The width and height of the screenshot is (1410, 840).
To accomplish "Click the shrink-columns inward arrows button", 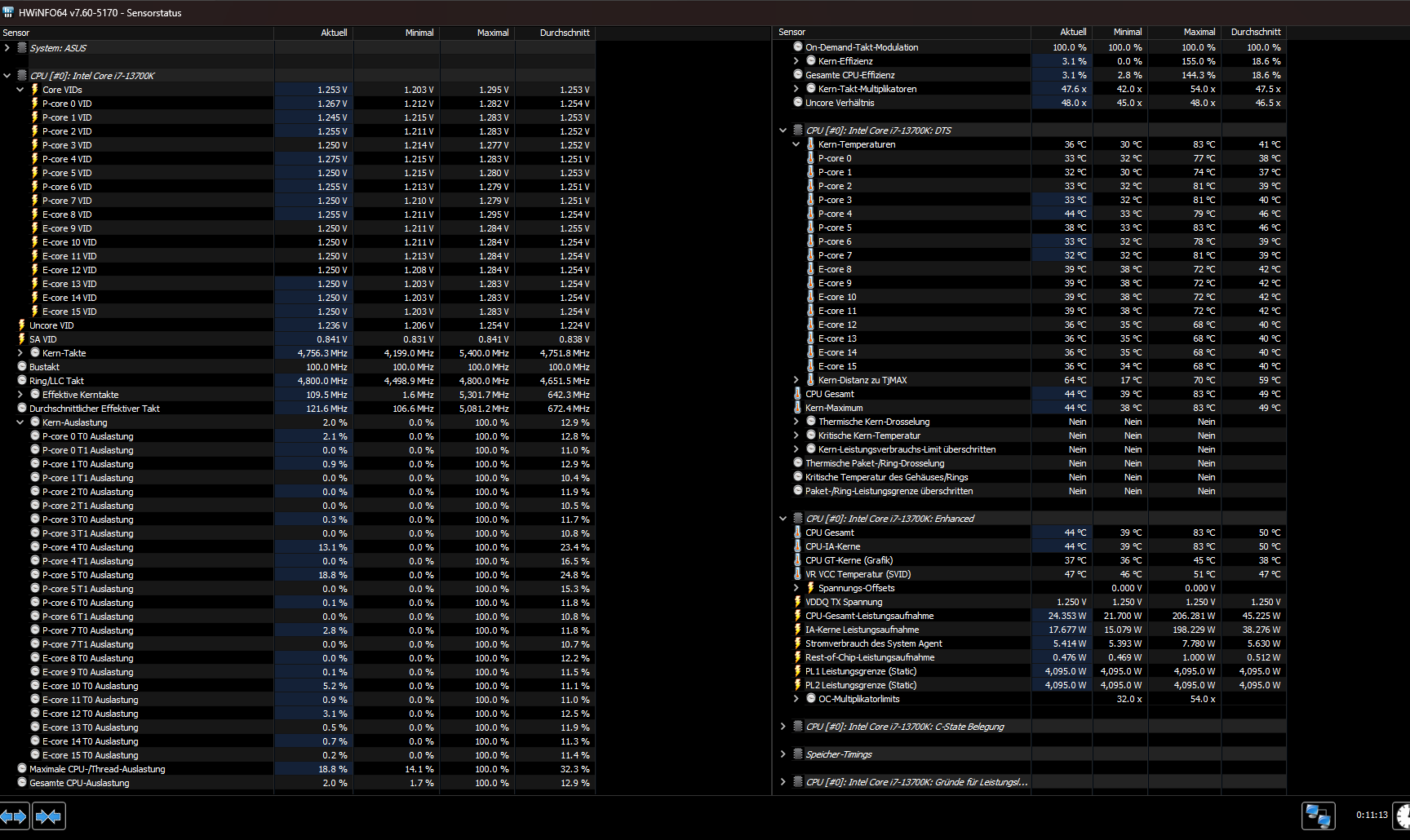I will [49, 816].
